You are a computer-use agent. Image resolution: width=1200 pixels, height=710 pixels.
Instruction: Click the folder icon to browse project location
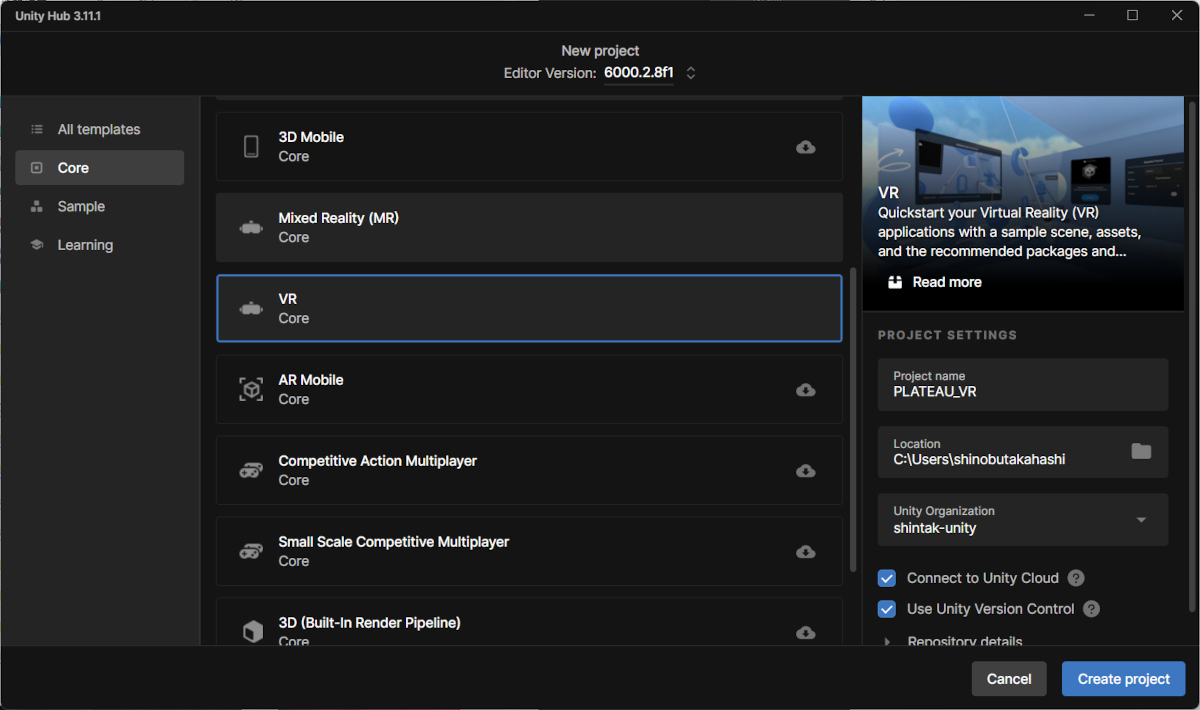(x=1141, y=451)
